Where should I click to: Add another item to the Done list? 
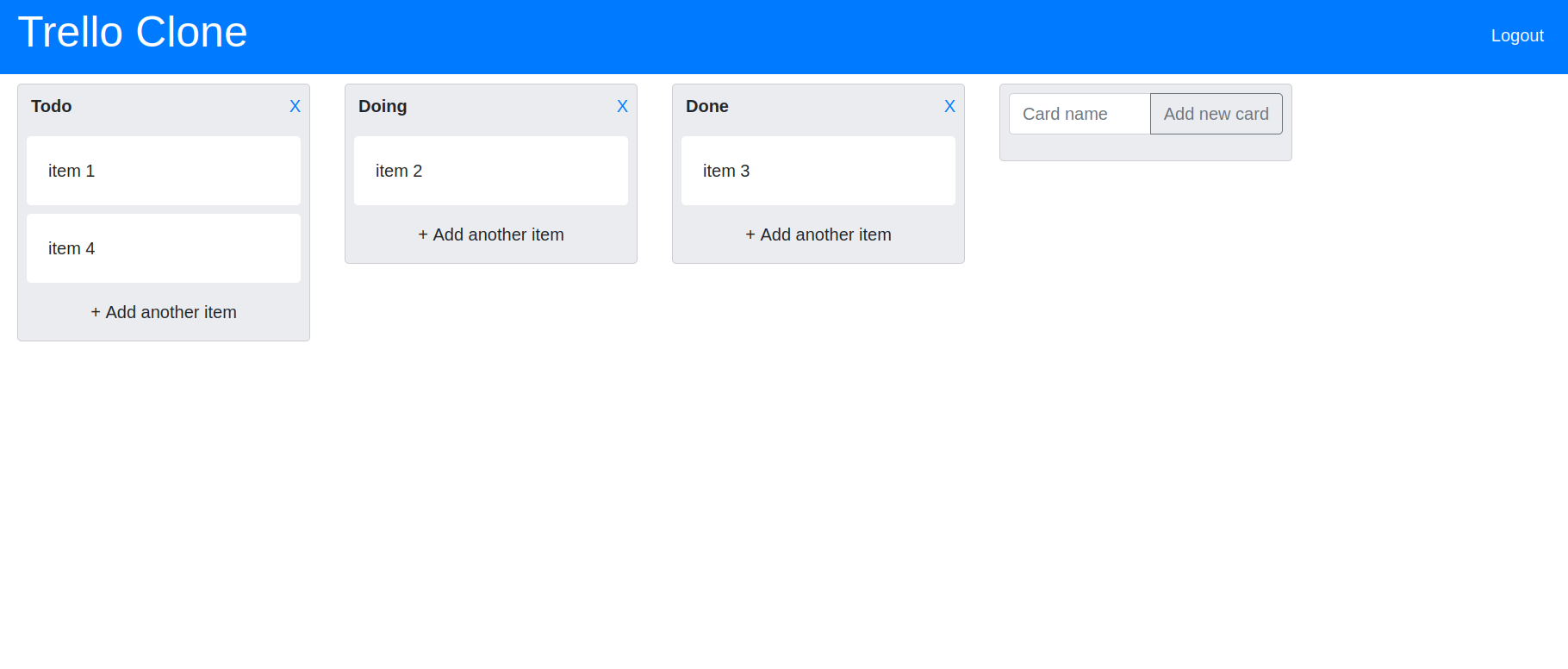(818, 234)
